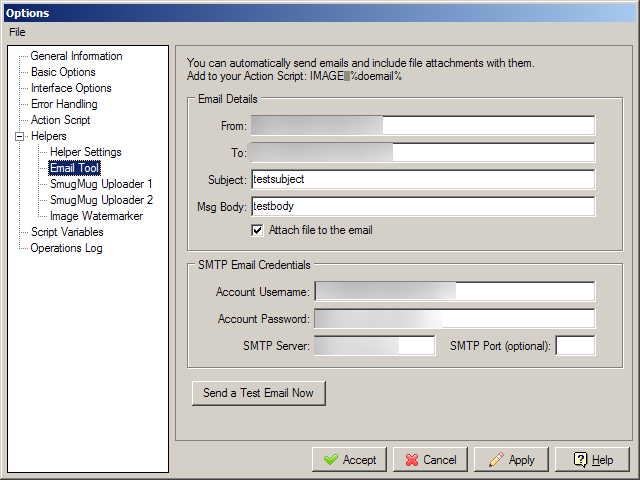View the Operations Log
Screen dimensions: 640x480
66,248
